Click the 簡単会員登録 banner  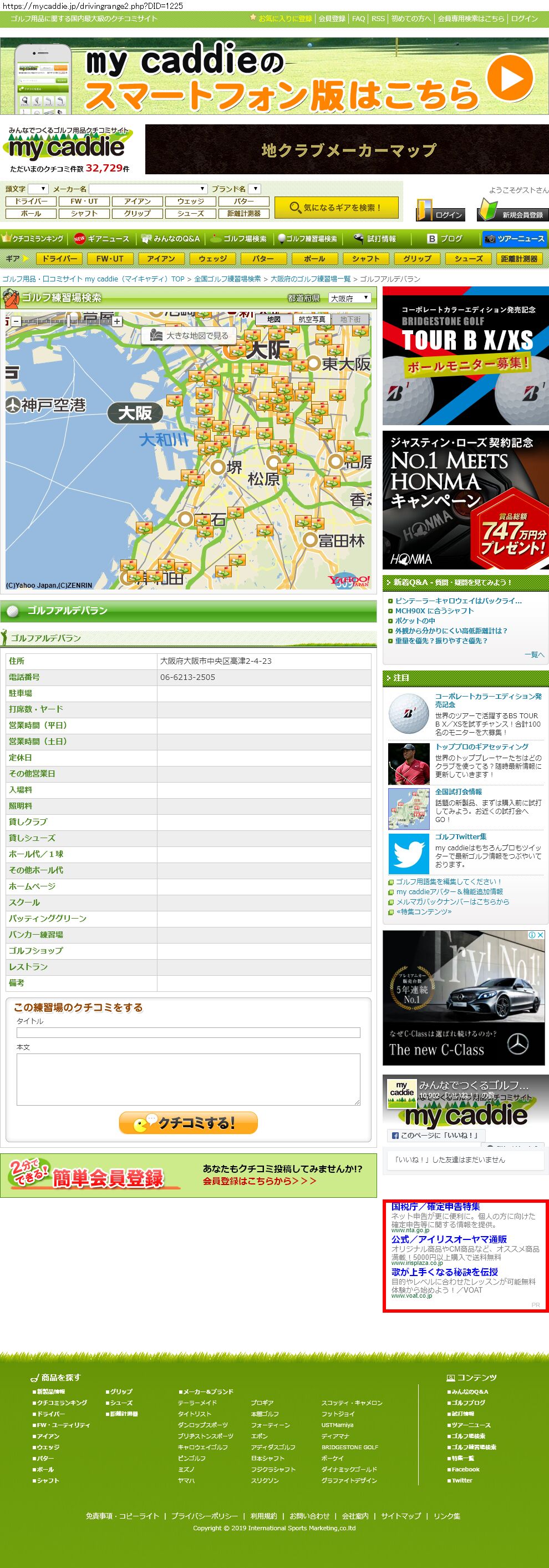pyautogui.click(x=189, y=1175)
